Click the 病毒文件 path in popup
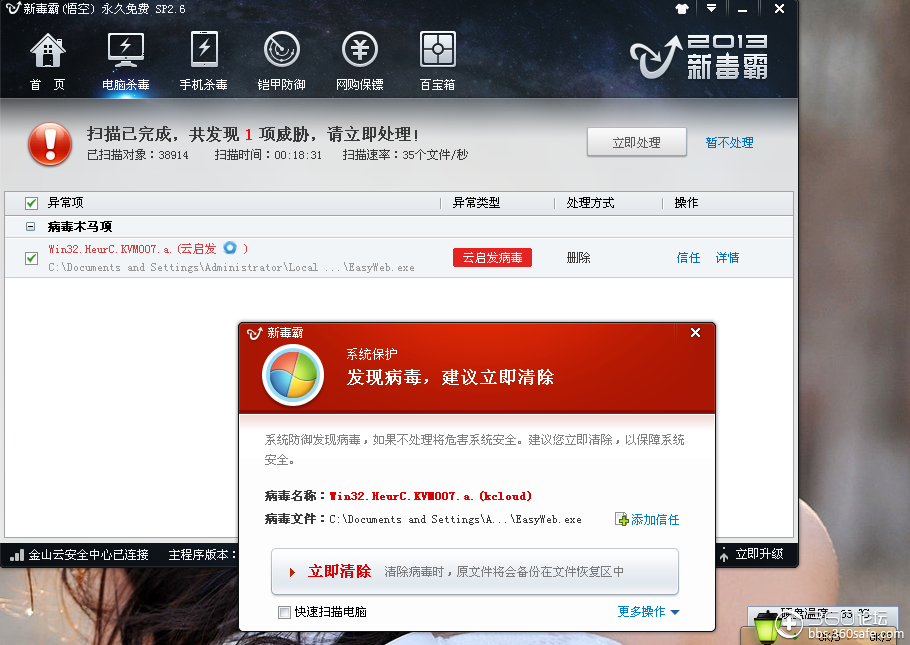Screen dimensions: 910x645 click(x=455, y=520)
